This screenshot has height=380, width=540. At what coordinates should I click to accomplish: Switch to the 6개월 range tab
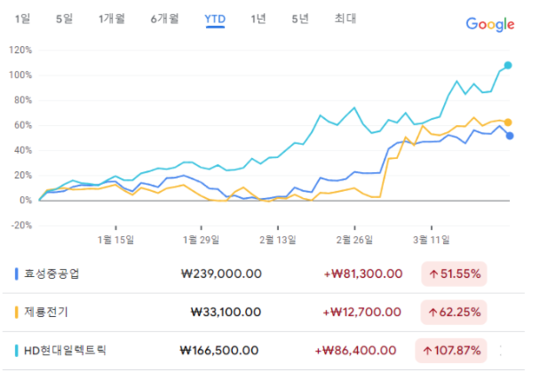(x=165, y=18)
